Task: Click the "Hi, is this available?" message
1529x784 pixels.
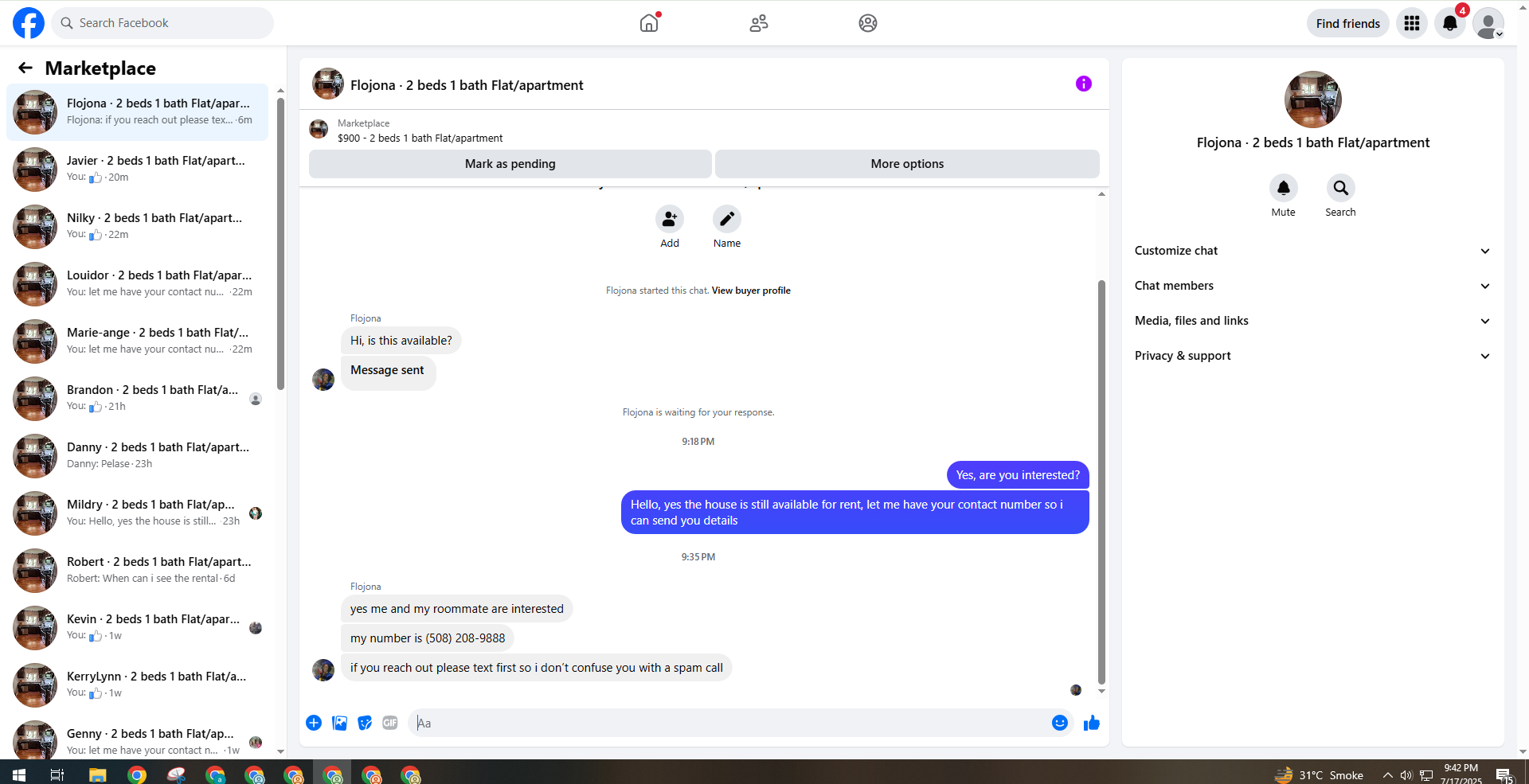Action: point(401,341)
